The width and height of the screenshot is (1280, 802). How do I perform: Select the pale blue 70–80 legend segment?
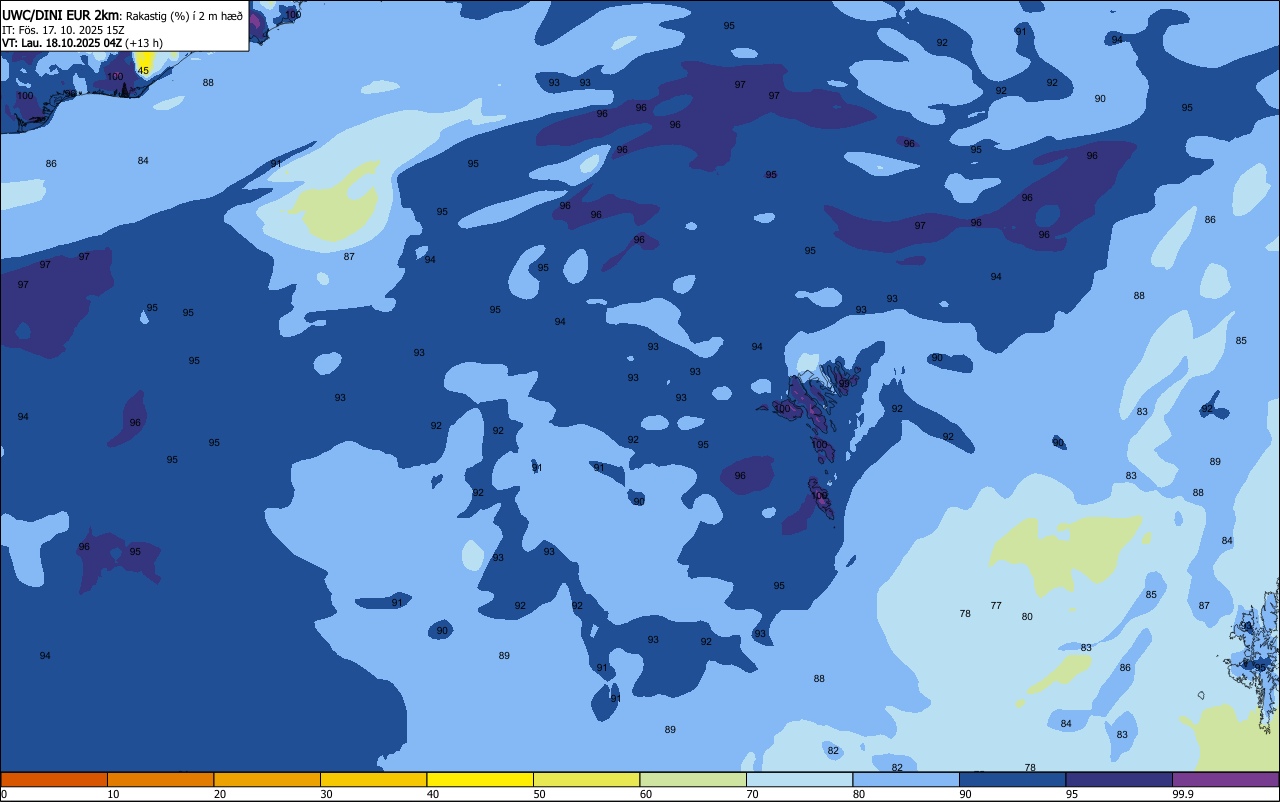click(799, 779)
